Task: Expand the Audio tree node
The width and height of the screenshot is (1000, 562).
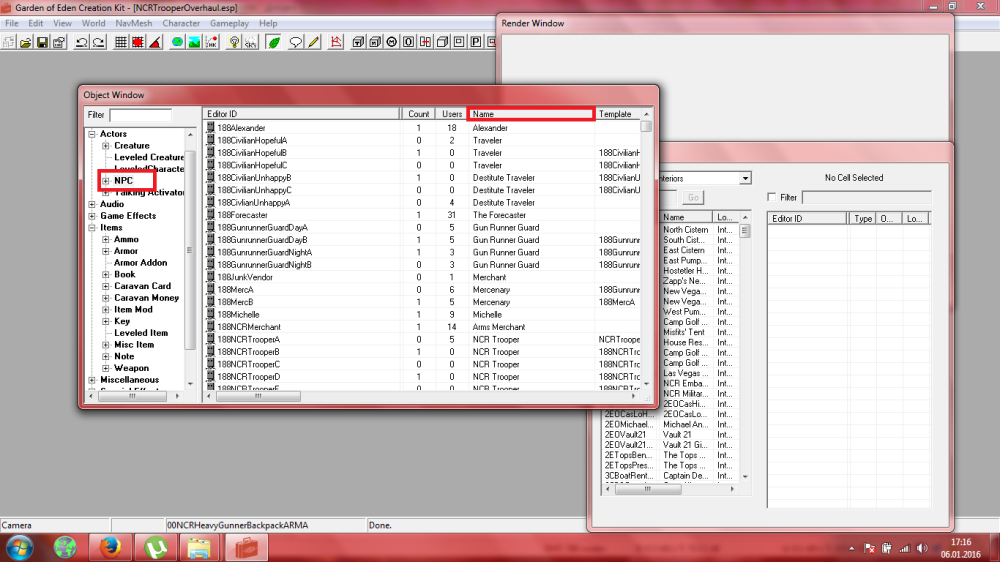Action: [x=92, y=205]
